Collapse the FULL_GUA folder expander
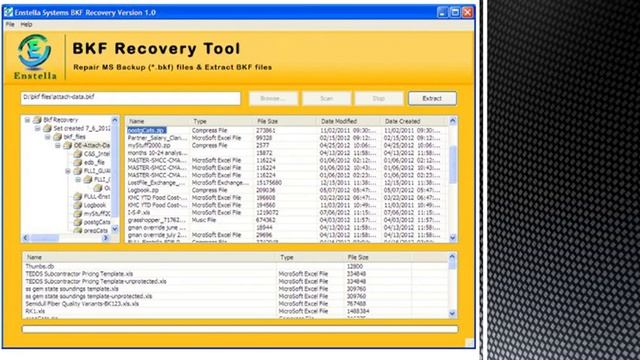Viewport: 640px width, 360px height. pyautogui.click(x=68, y=171)
